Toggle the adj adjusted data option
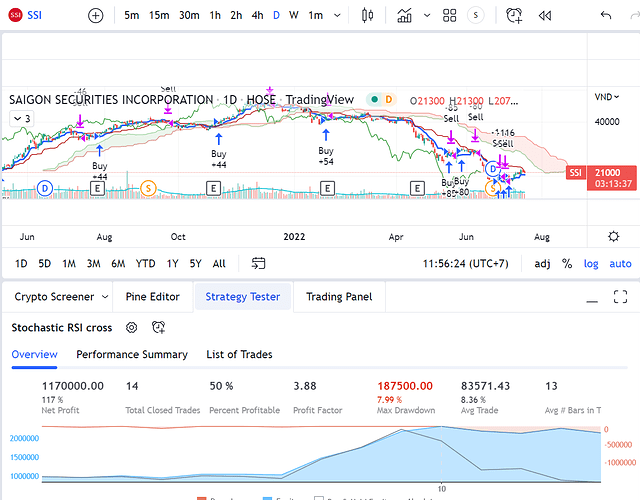 pyautogui.click(x=542, y=263)
